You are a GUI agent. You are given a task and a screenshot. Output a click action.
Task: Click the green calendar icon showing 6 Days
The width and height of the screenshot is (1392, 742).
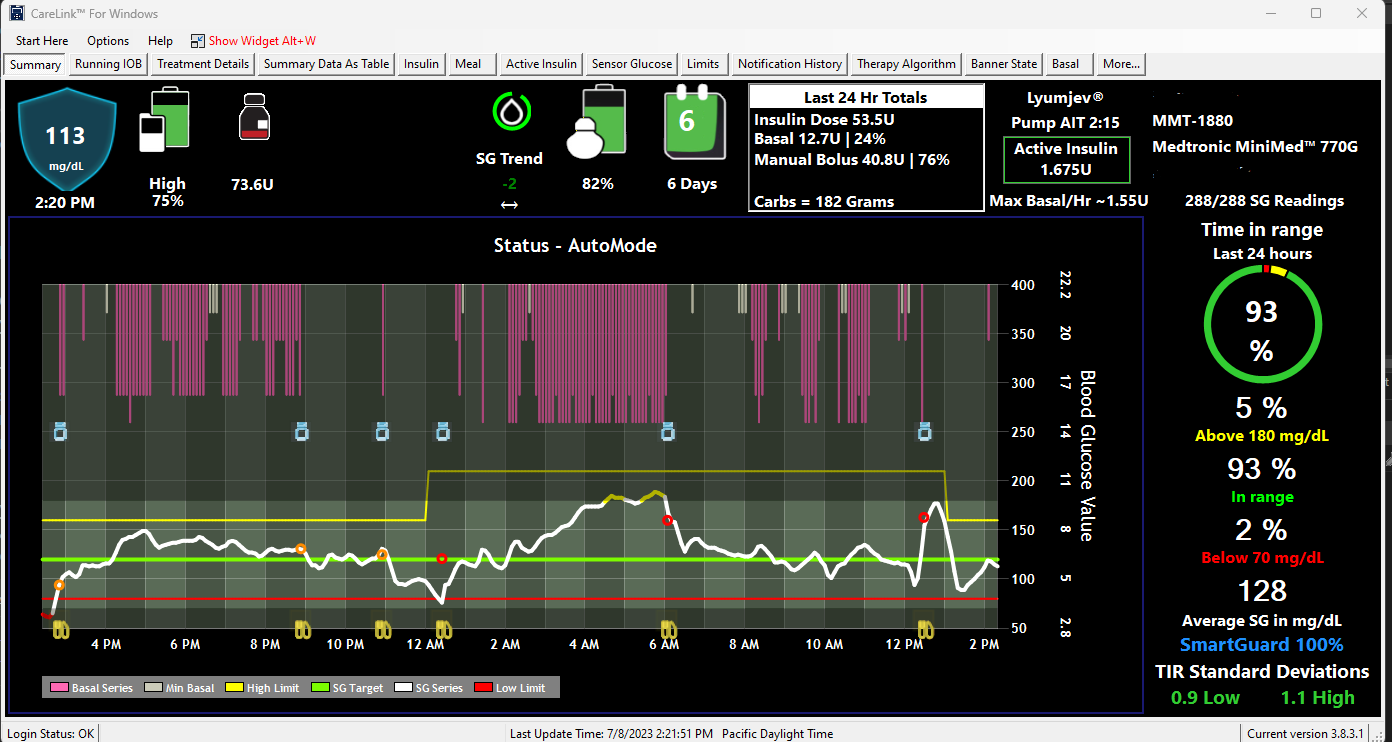[696, 120]
